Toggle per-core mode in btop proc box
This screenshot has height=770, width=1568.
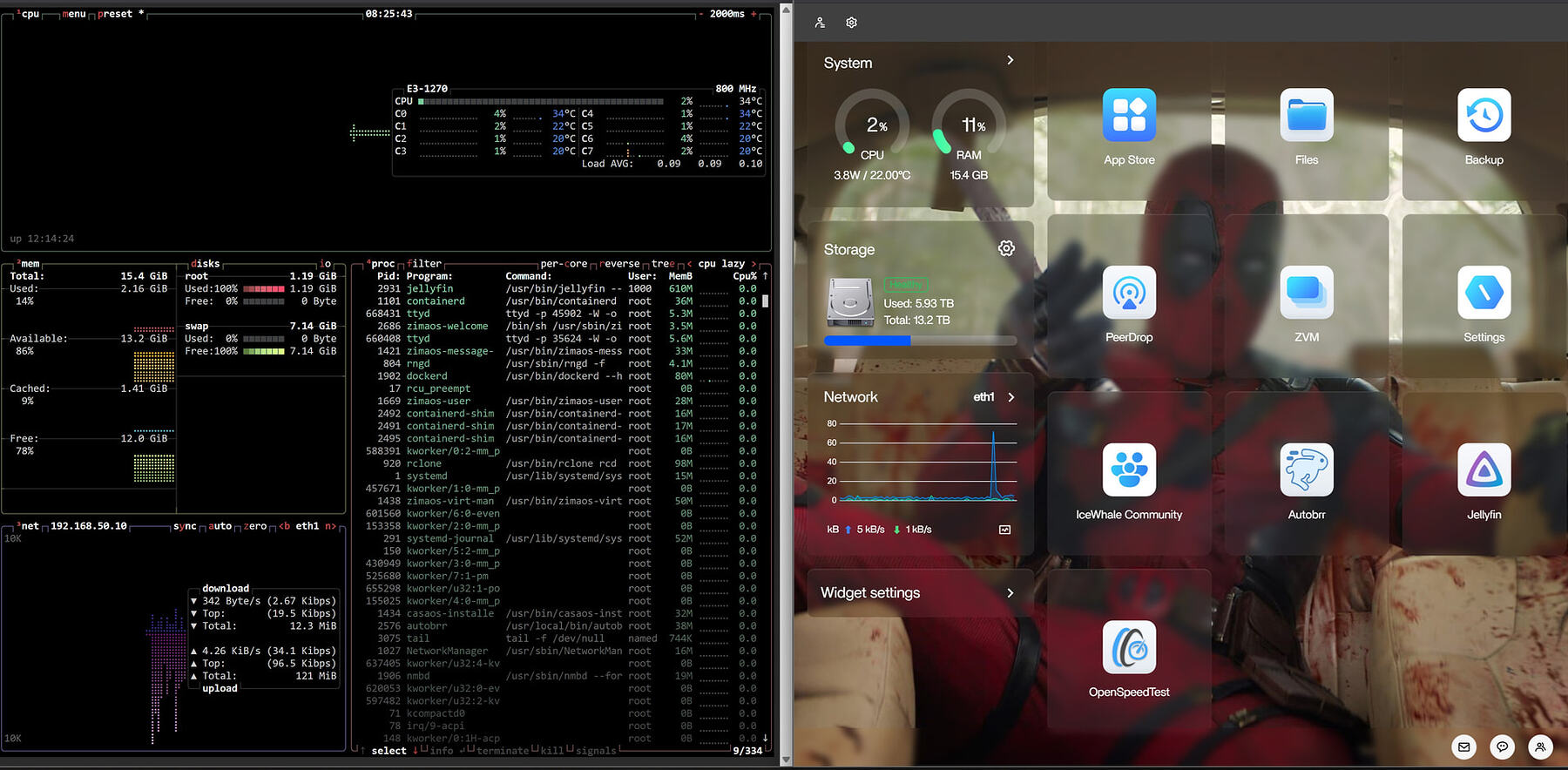tap(564, 264)
